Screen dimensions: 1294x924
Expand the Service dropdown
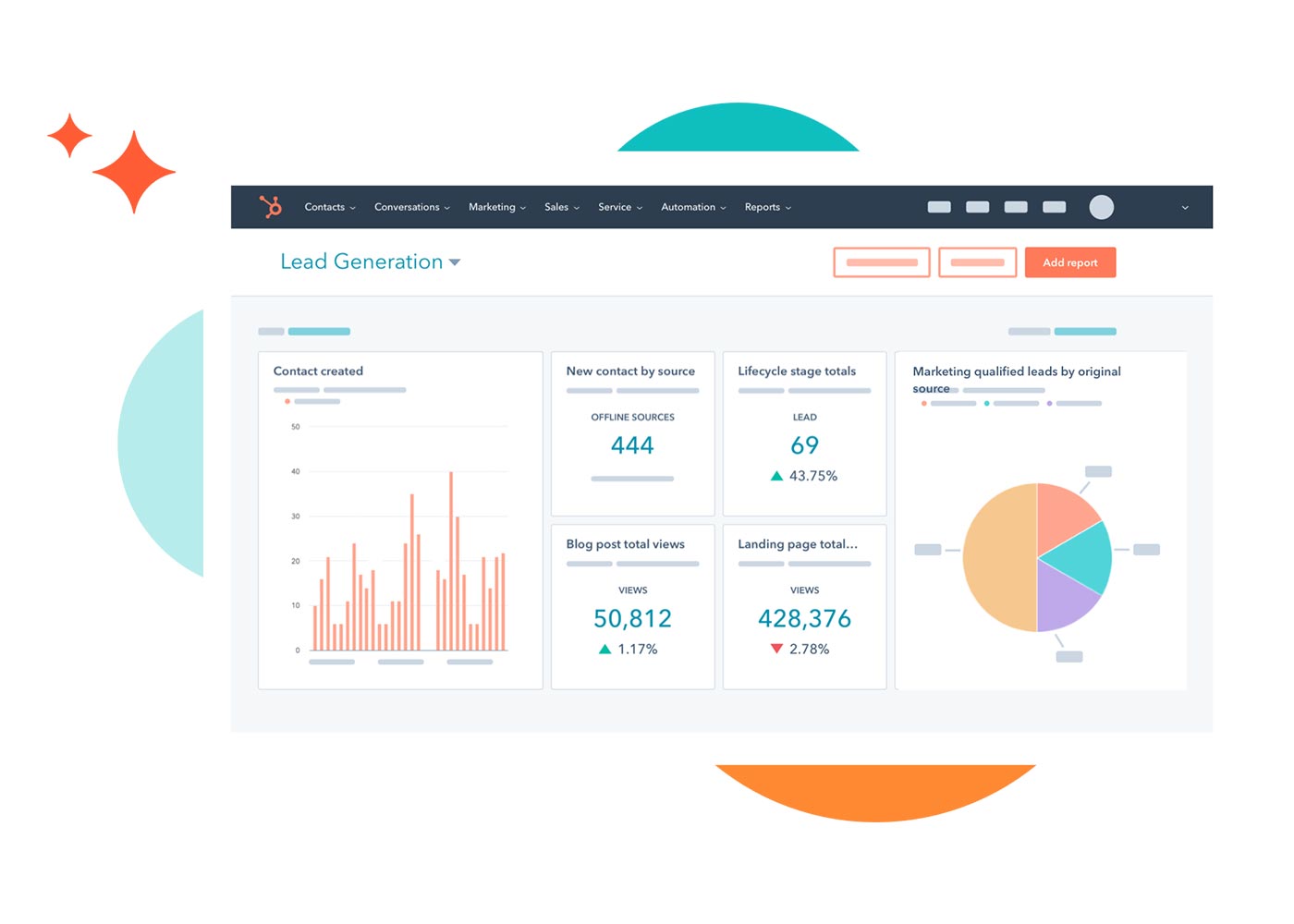click(620, 207)
